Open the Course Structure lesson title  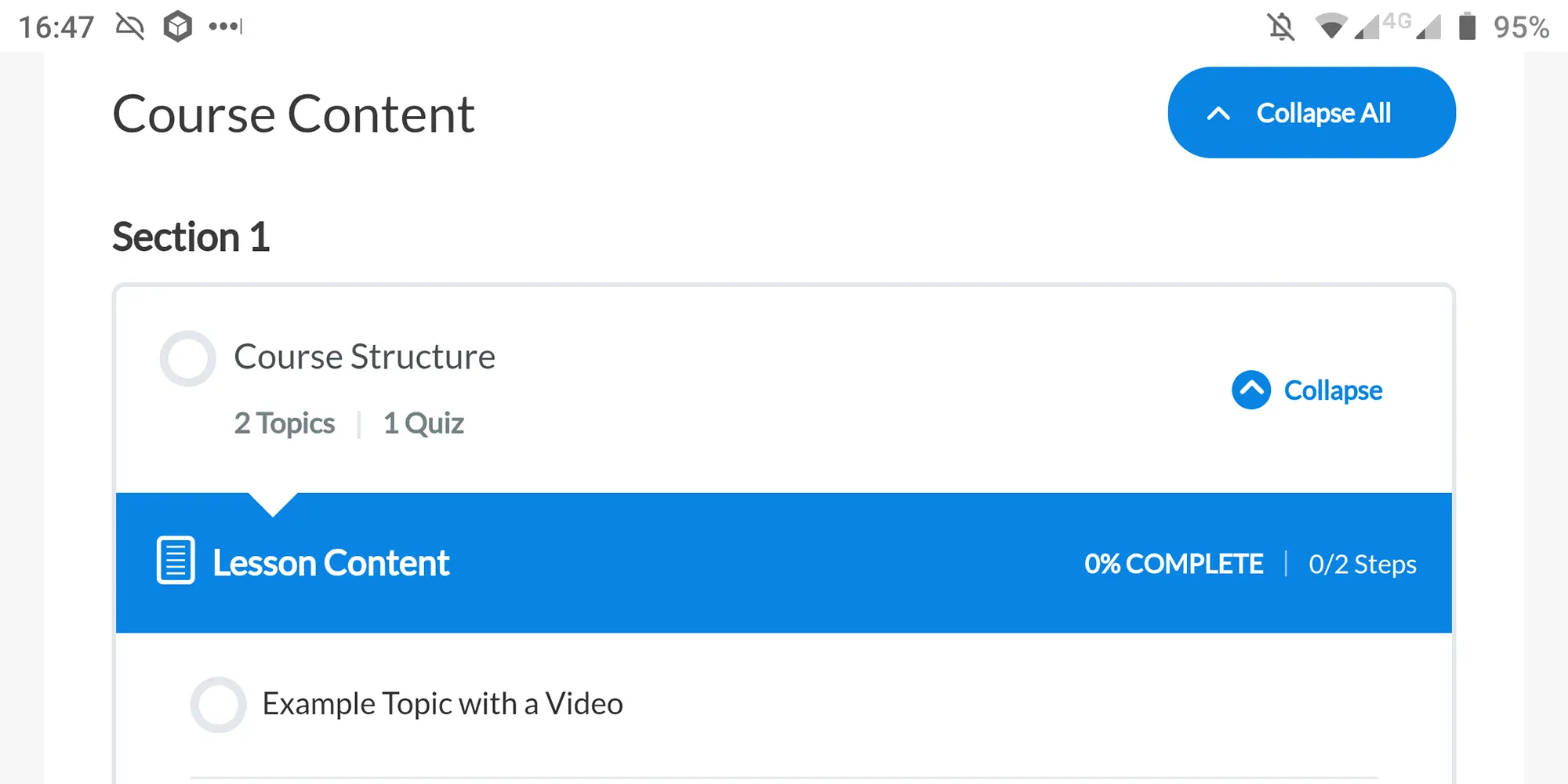365,357
